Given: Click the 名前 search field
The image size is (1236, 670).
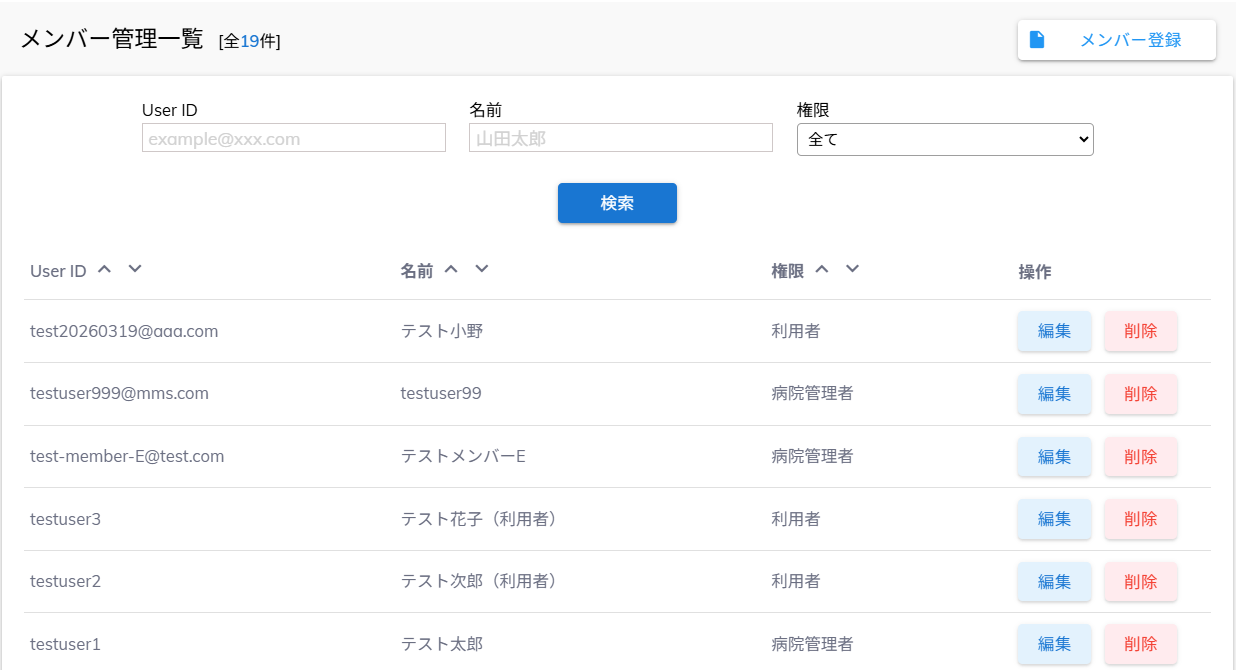Looking at the screenshot, I should [621, 138].
